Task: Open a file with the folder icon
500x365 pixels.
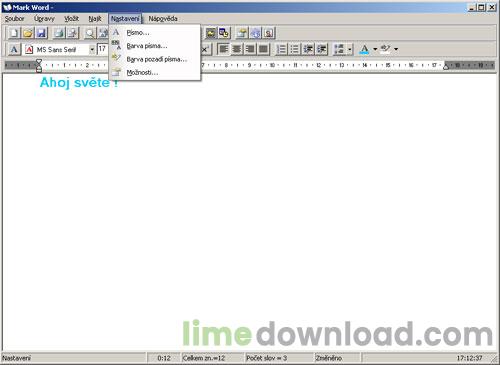Action: (28, 33)
